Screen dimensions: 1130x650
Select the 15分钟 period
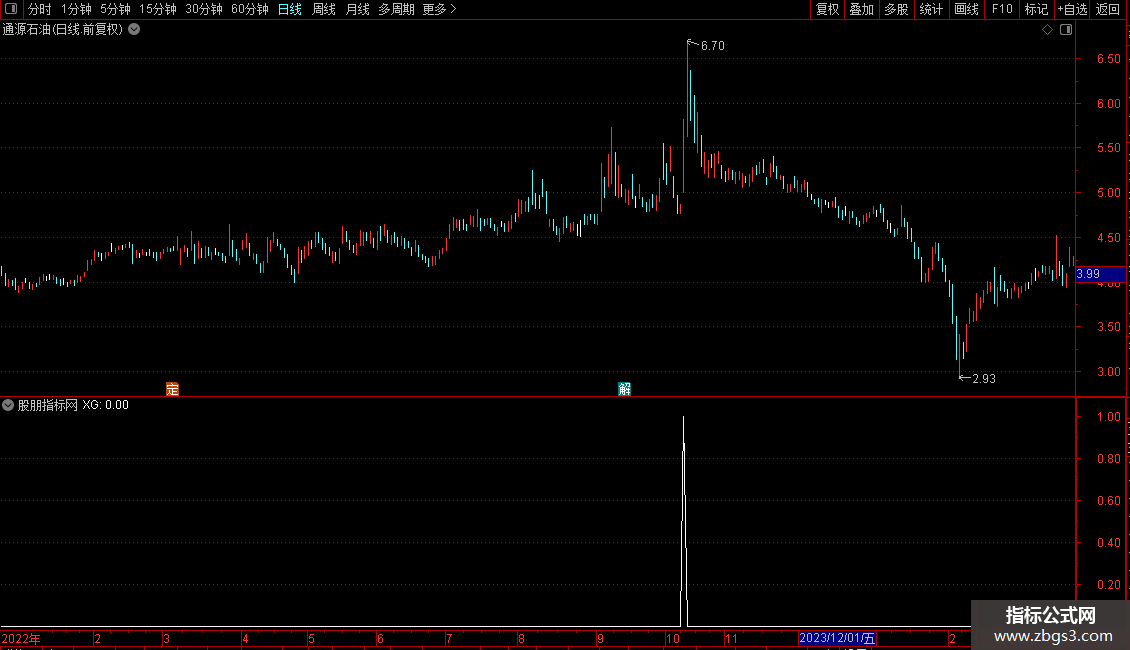click(158, 9)
